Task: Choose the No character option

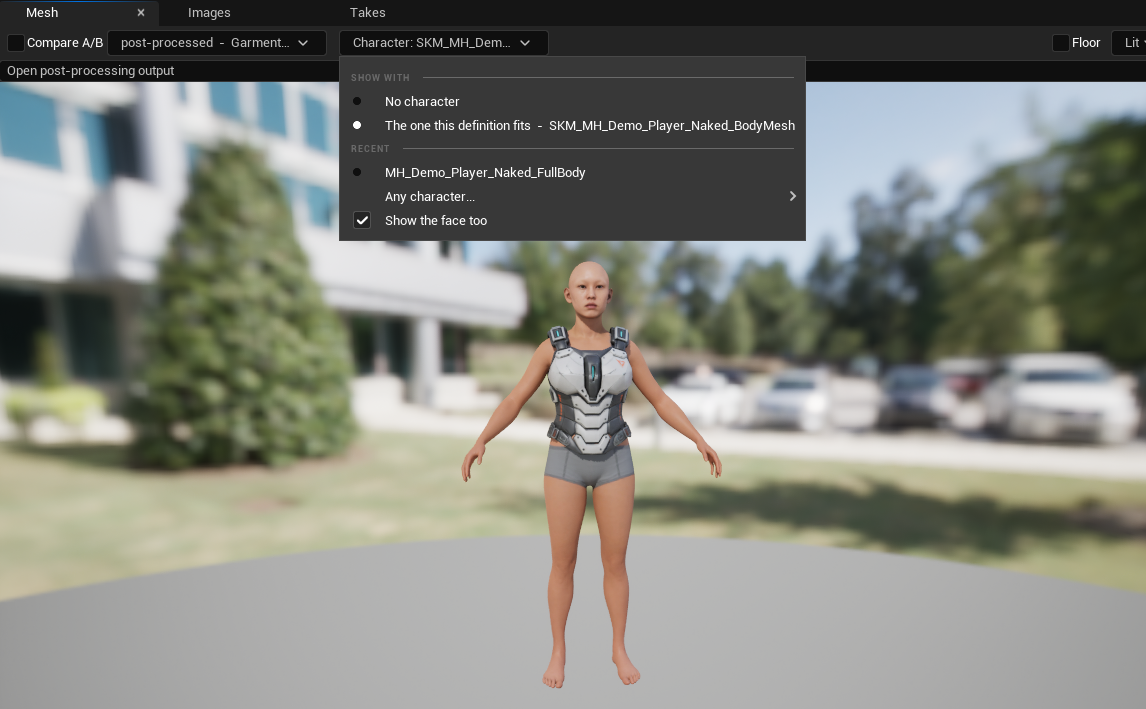Action: click(572, 102)
